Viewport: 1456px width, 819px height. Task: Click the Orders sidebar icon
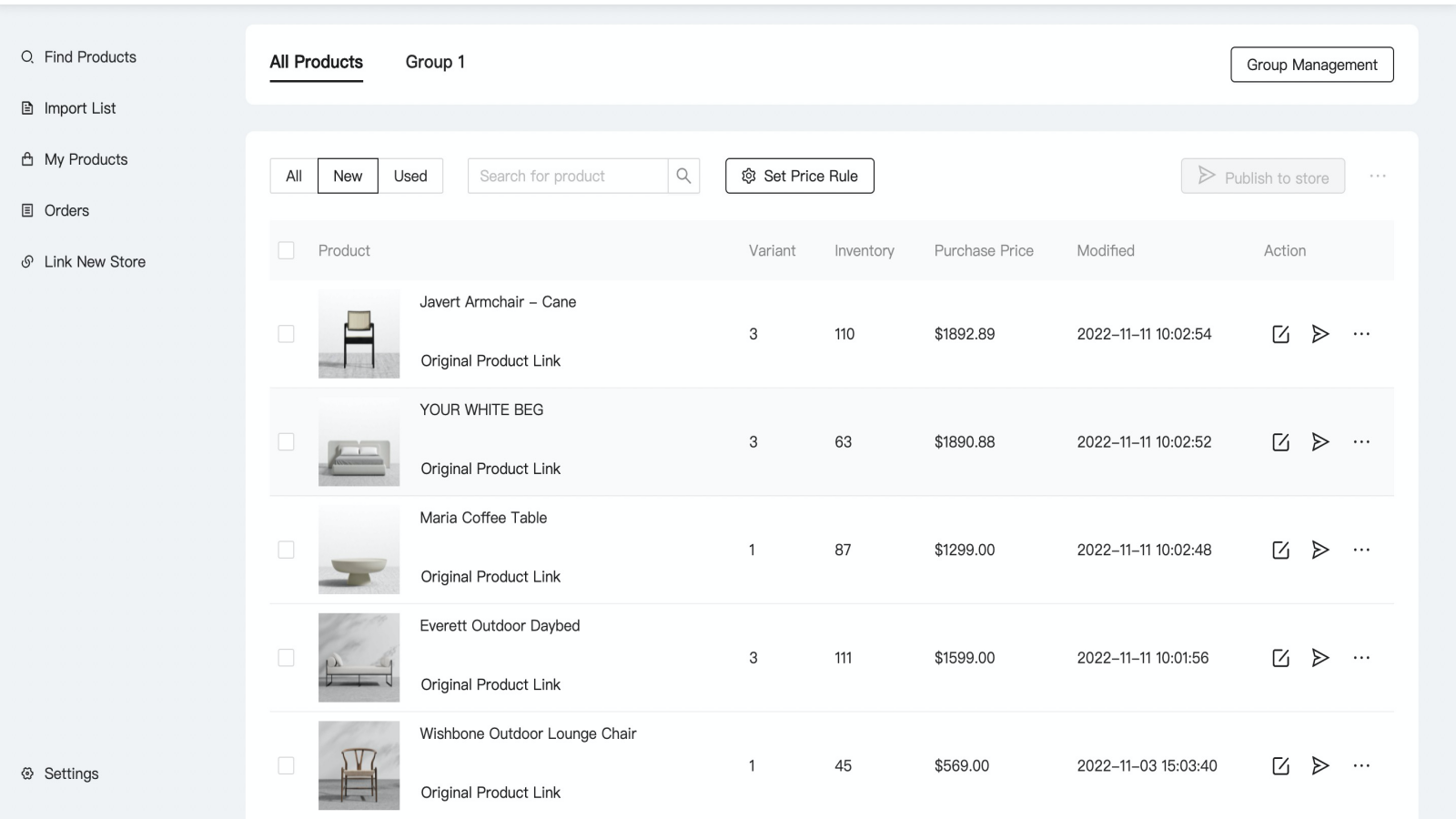pyautogui.click(x=26, y=210)
